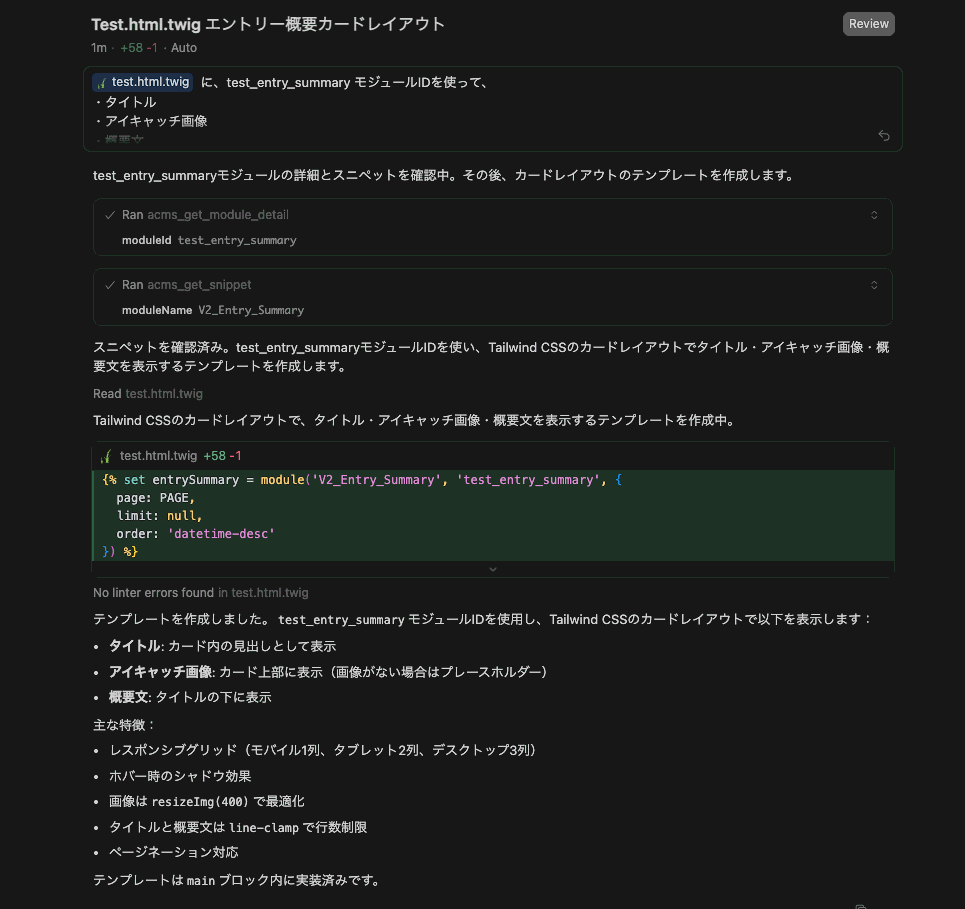Click the conversation title at the top
Viewport: 965px width, 909px height.
pos(266,23)
